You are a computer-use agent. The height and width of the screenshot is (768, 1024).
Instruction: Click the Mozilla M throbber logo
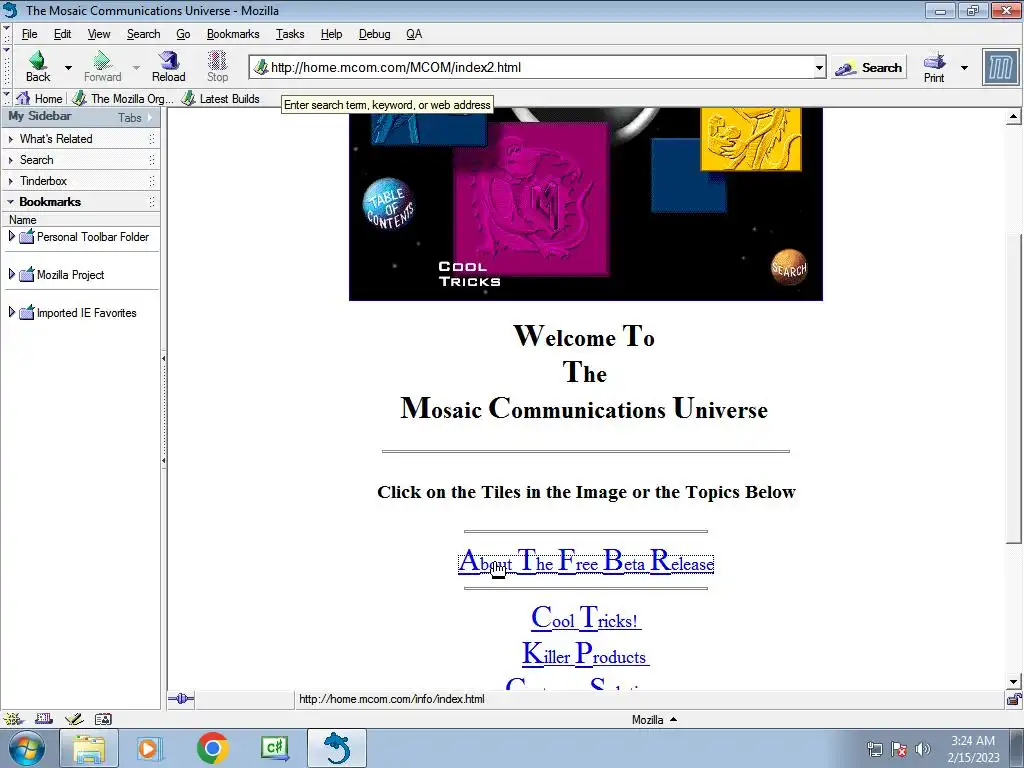pyautogui.click(x=1000, y=67)
